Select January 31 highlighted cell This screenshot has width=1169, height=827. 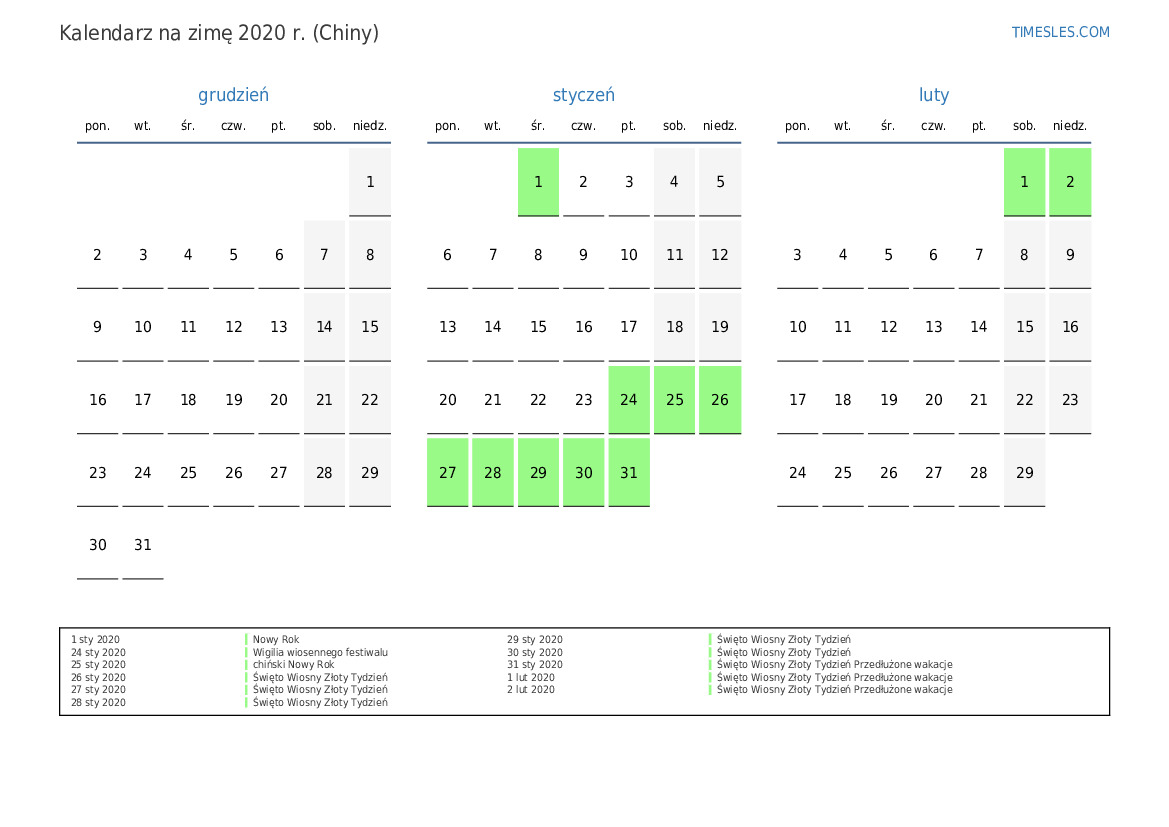tap(628, 473)
